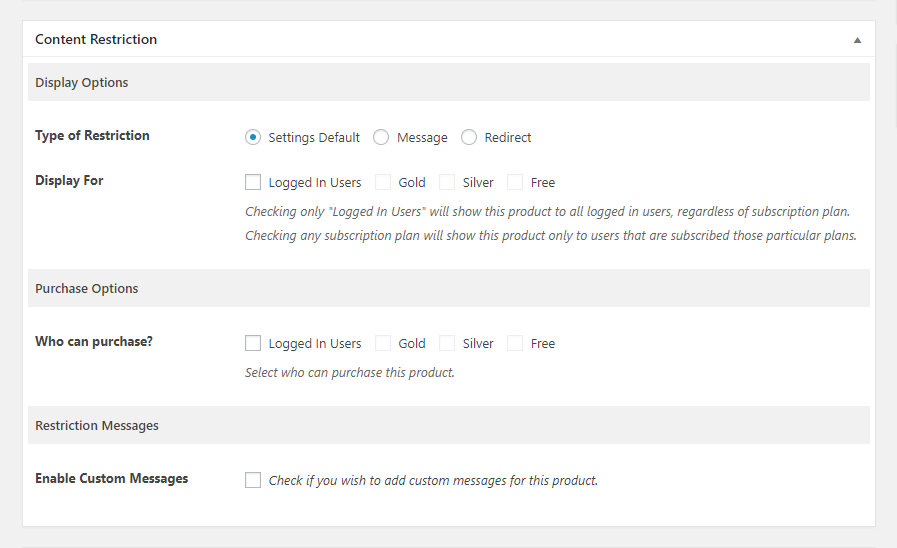
Task: Enable Custom Messages checkbox
Action: pos(253,480)
